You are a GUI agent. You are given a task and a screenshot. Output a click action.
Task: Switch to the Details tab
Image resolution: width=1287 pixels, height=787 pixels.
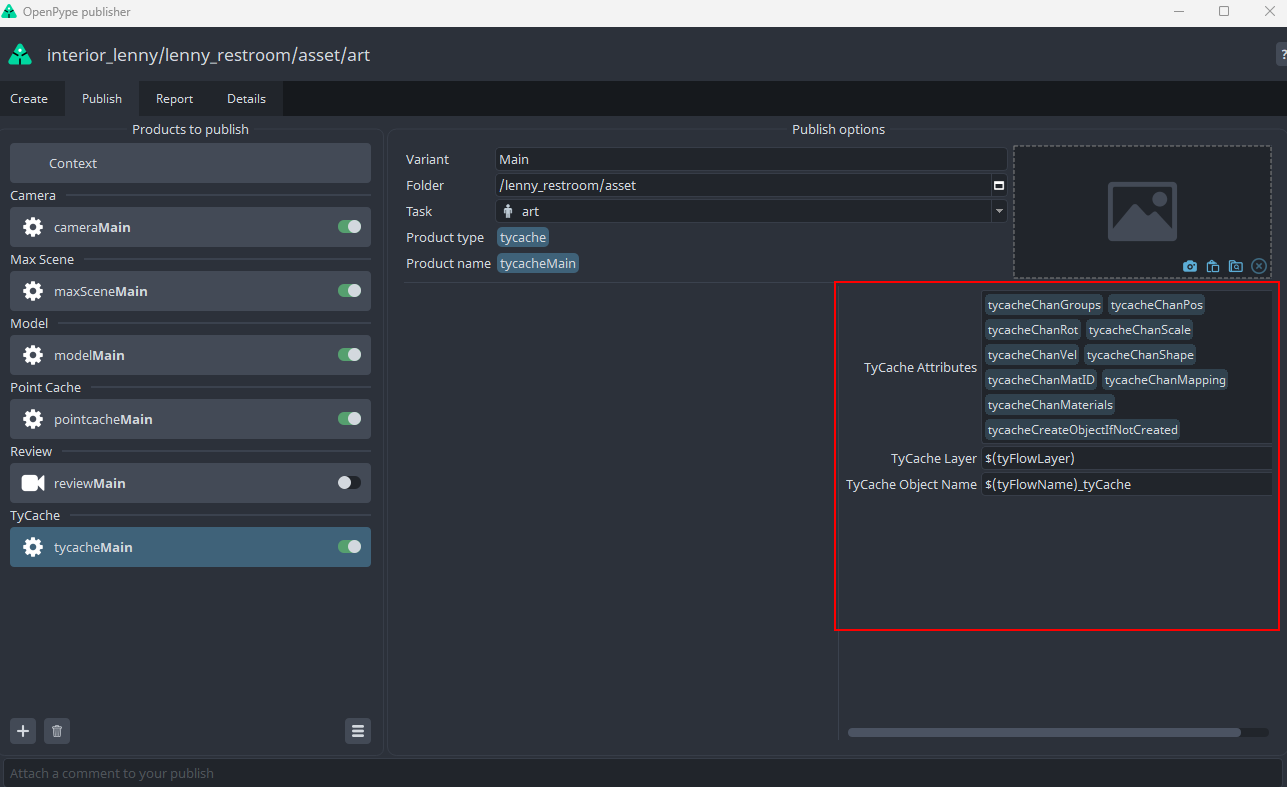(x=246, y=99)
